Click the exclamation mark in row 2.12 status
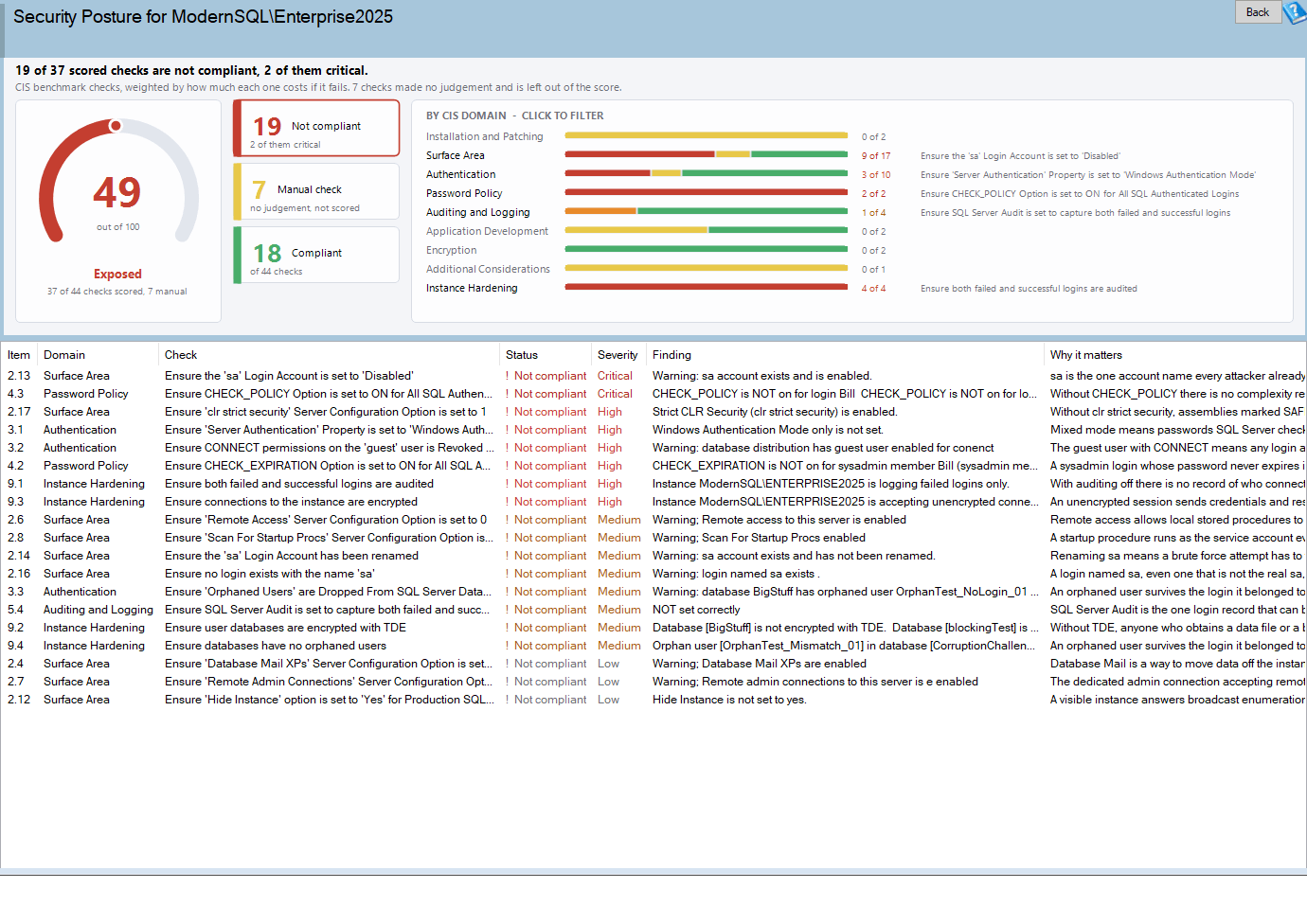1307x924 pixels. (x=508, y=700)
